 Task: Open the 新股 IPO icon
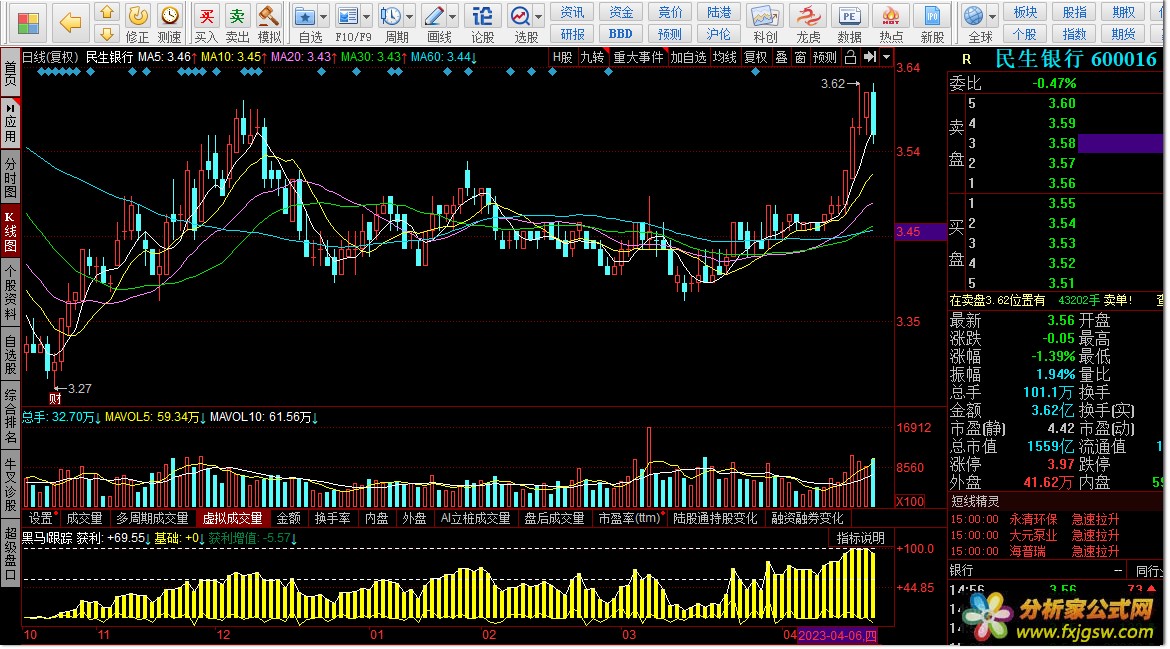point(933,16)
